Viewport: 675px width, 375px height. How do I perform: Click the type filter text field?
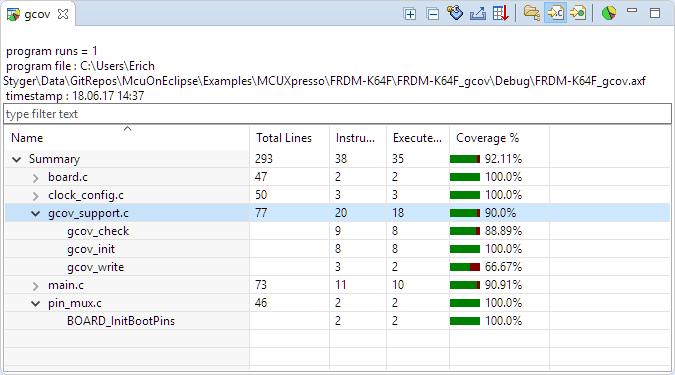(338, 114)
